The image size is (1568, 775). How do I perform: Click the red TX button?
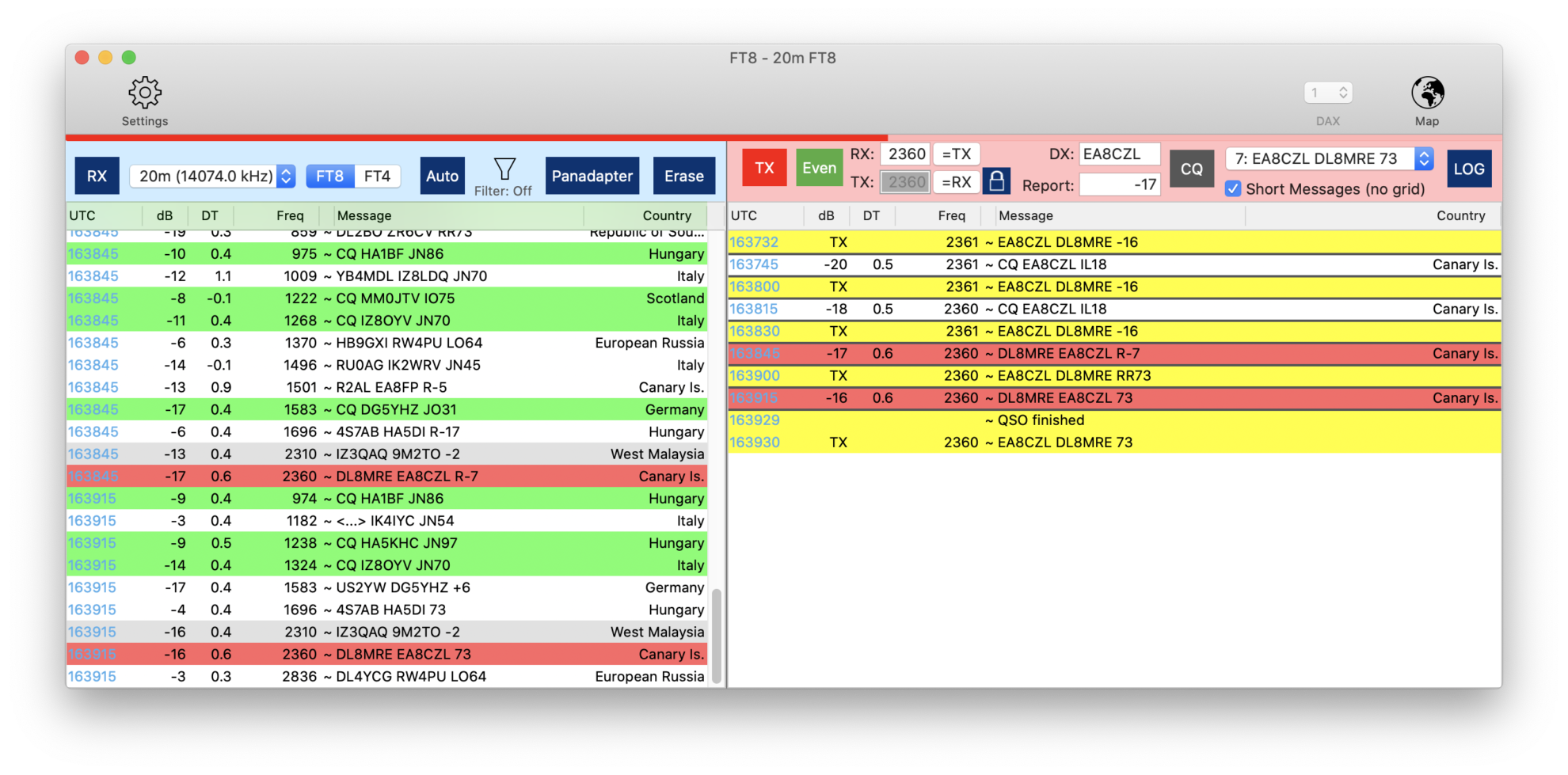click(764, 168)
